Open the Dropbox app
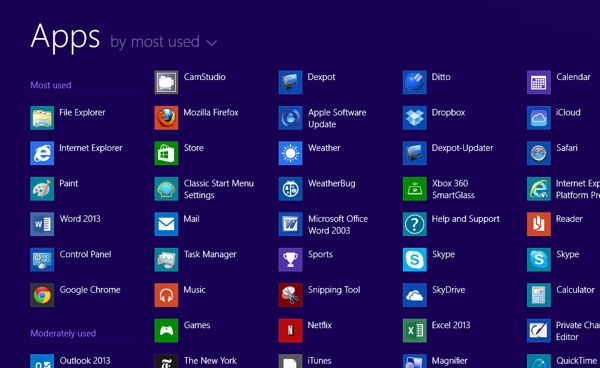 (x=434, y=117)
